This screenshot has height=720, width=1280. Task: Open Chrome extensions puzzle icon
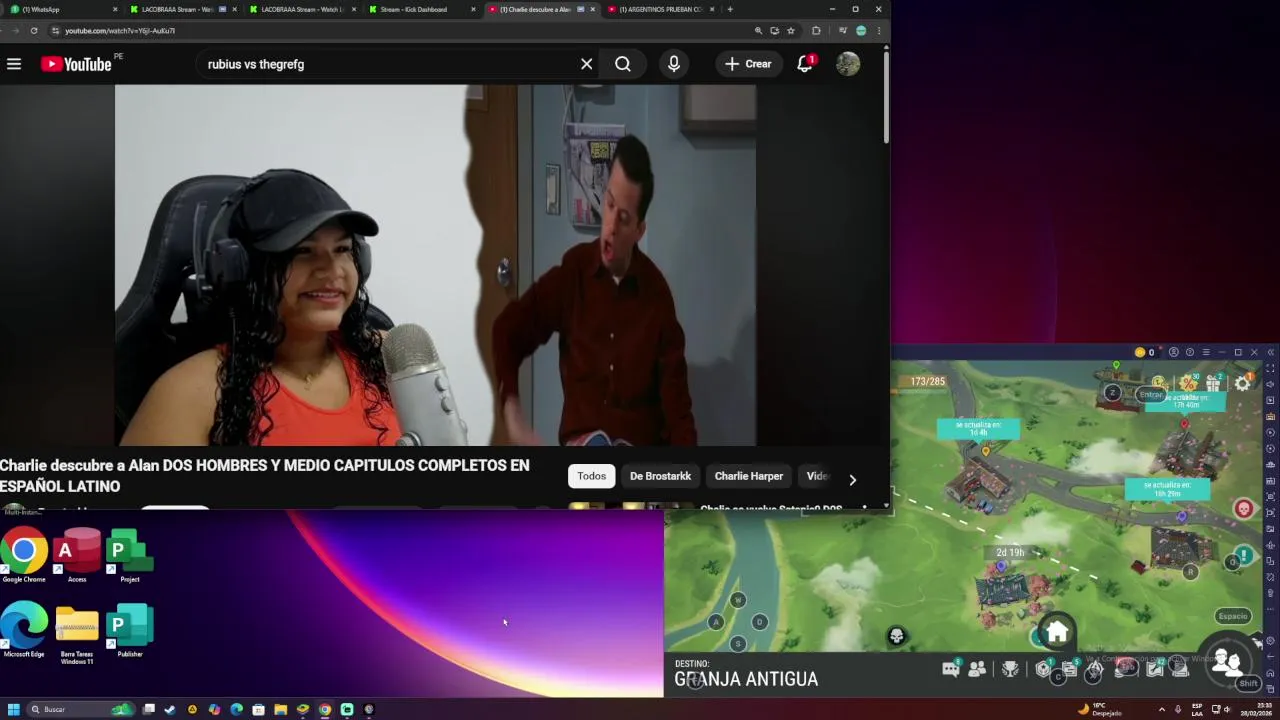click(816, 31)
